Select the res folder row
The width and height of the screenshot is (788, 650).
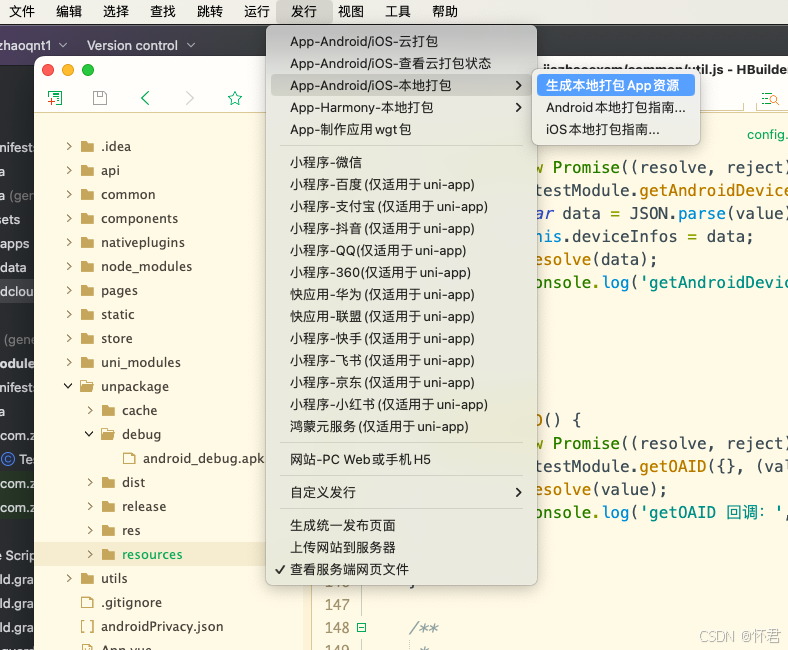150,530
